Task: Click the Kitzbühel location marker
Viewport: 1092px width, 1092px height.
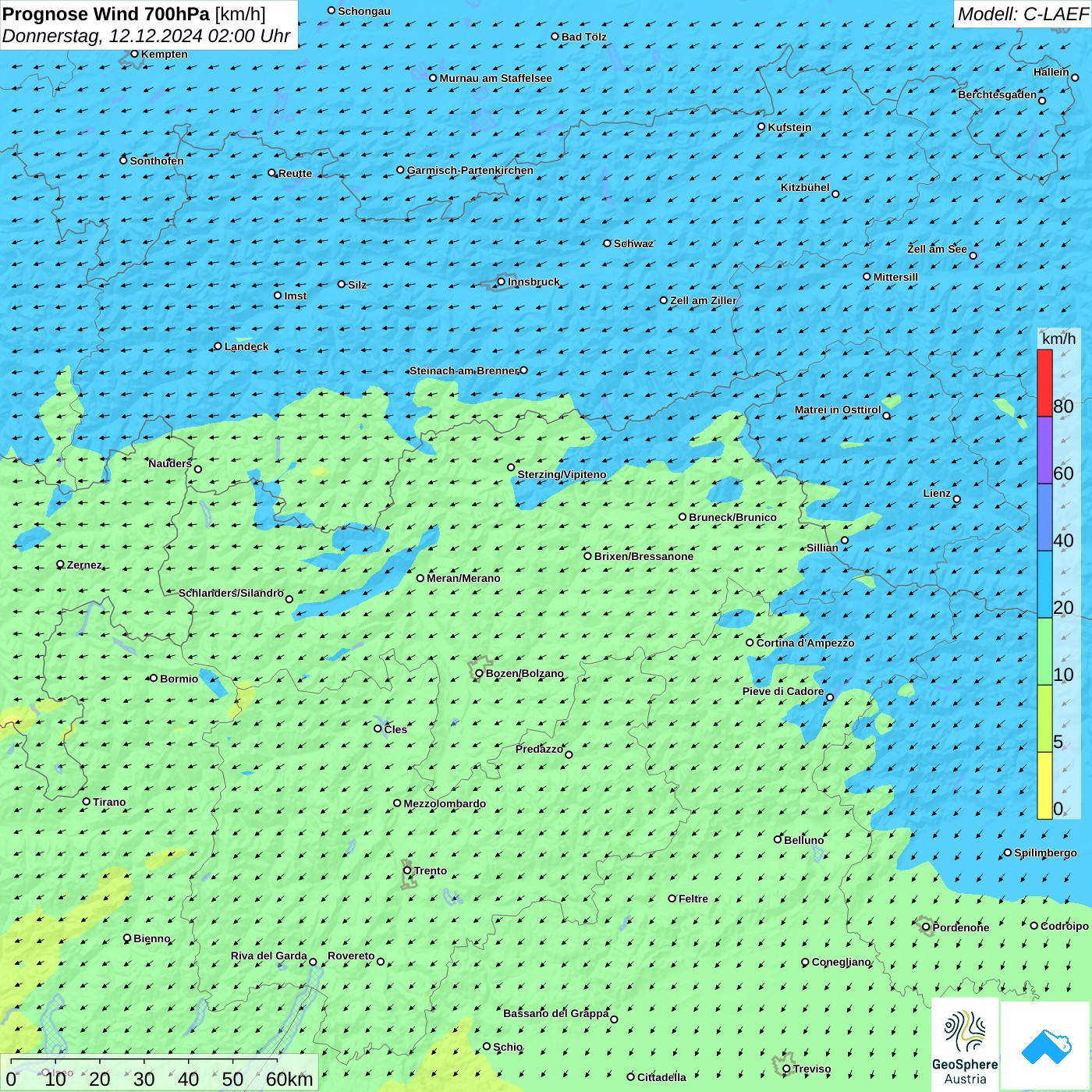Action: 835,194
